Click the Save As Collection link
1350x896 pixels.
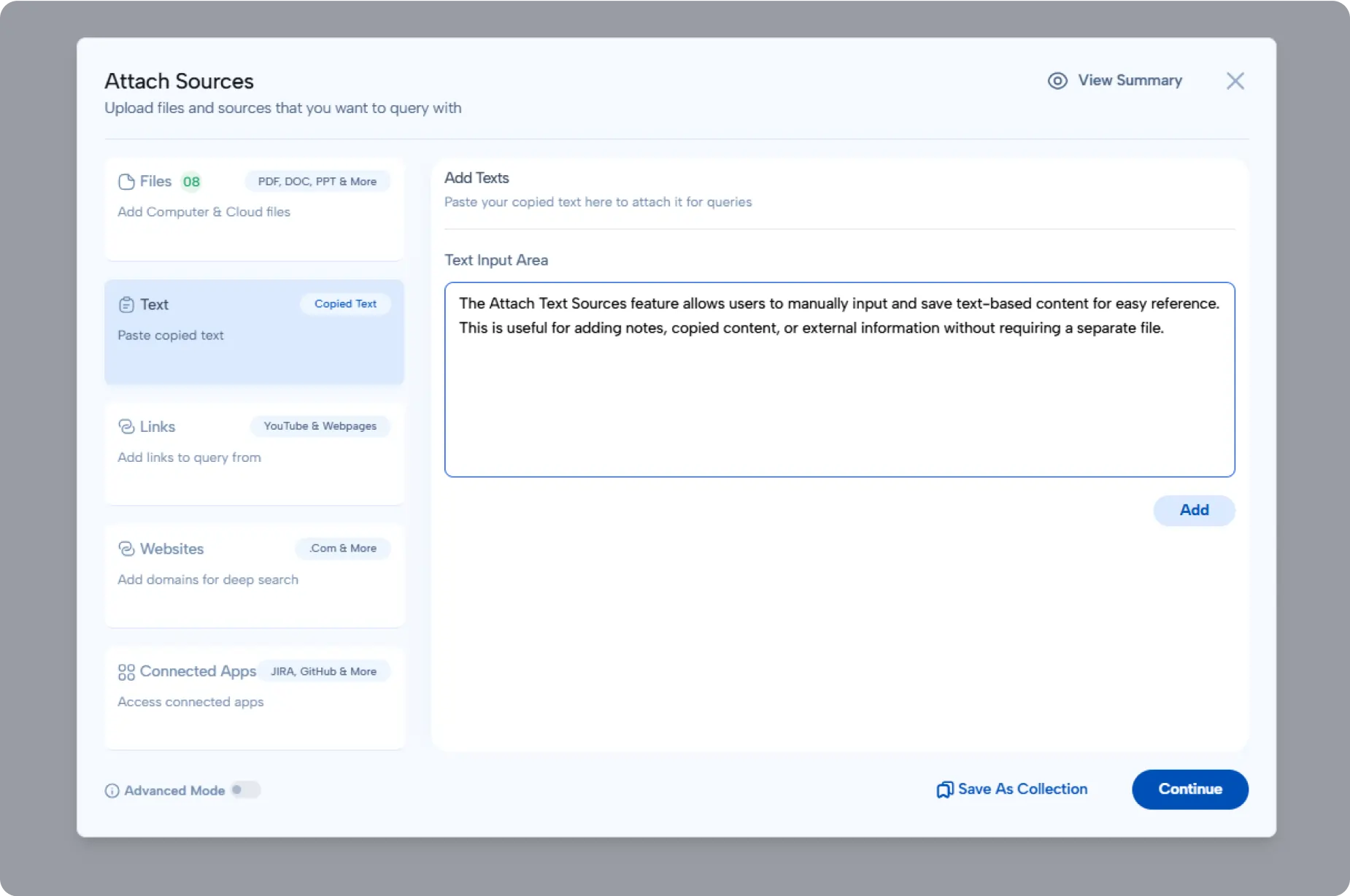1022,789
